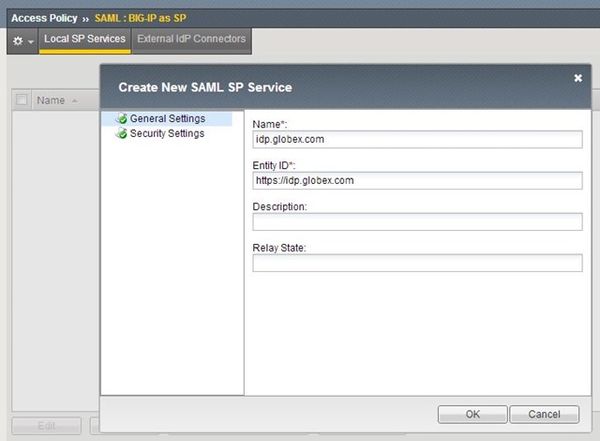Focus the Entity ID text field
600x441 pixels.
pyautogui.click(x=417, y=181)
